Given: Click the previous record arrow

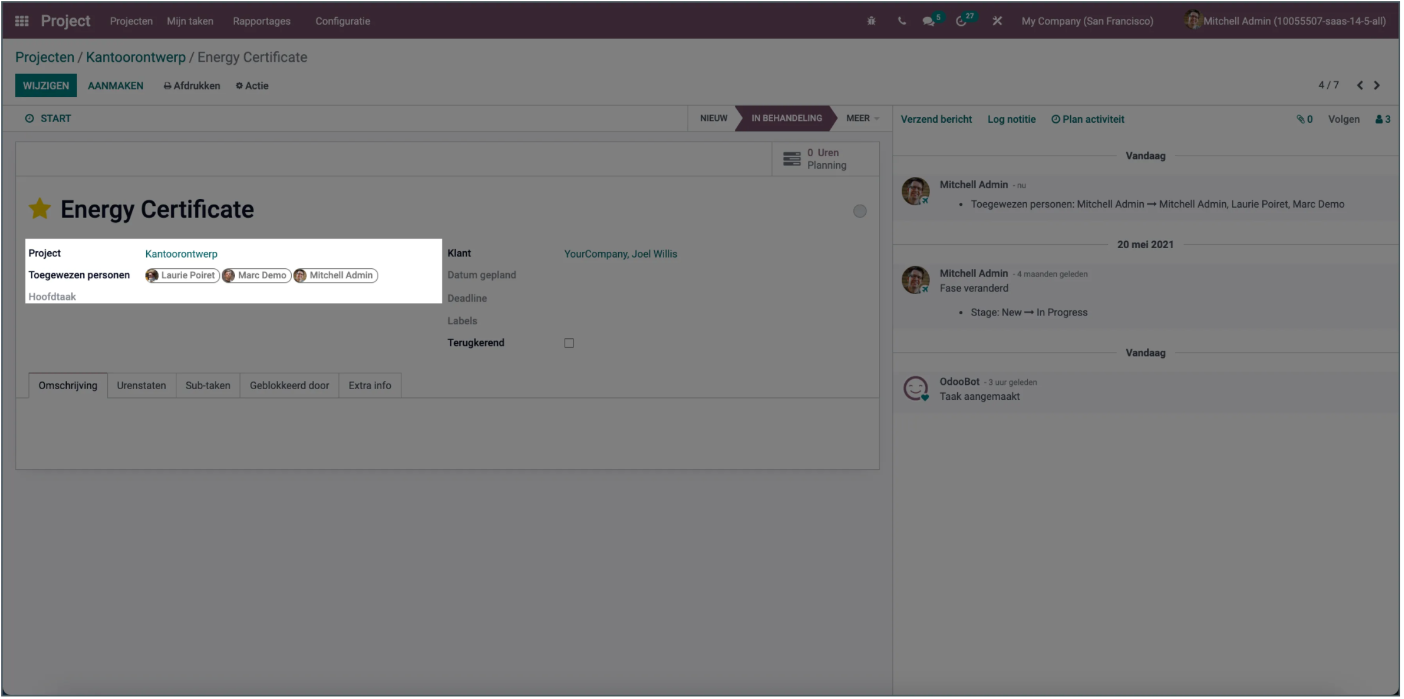Looking at the screenshot, I should point(1360,86).
